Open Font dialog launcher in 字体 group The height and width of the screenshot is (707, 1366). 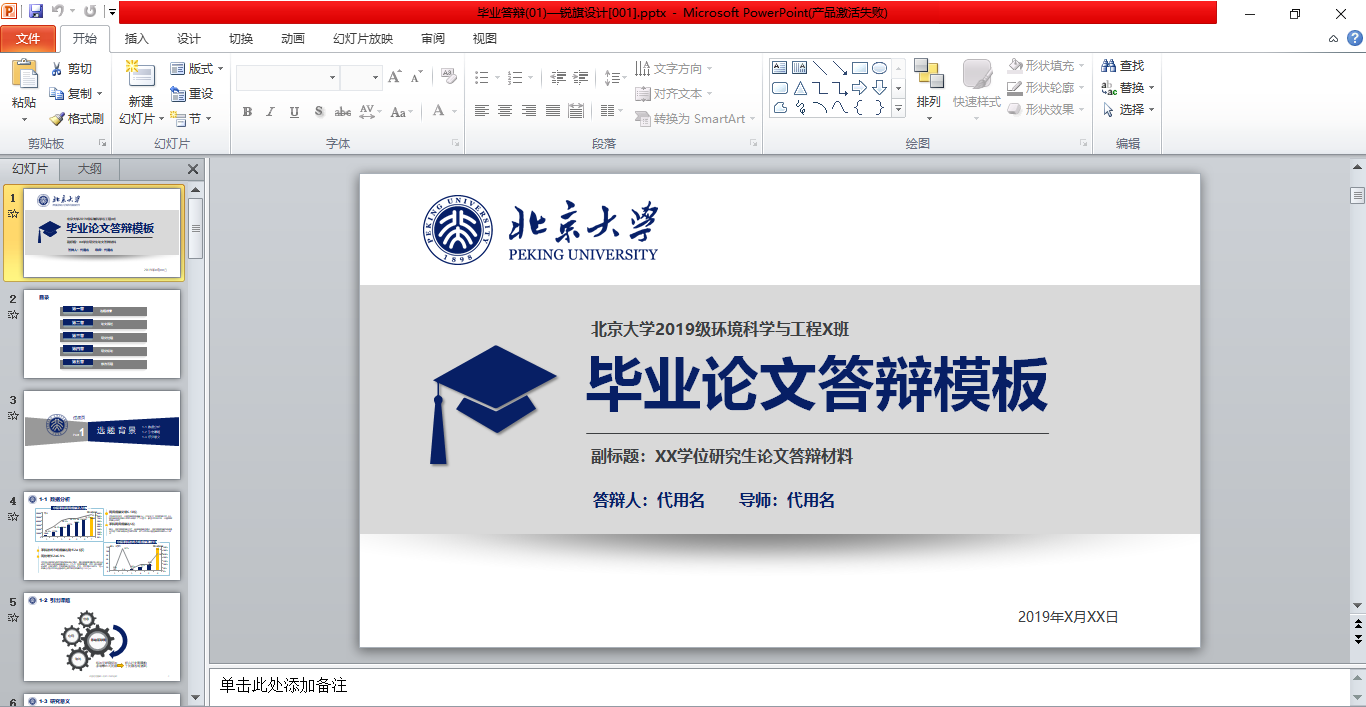[455, 143]
